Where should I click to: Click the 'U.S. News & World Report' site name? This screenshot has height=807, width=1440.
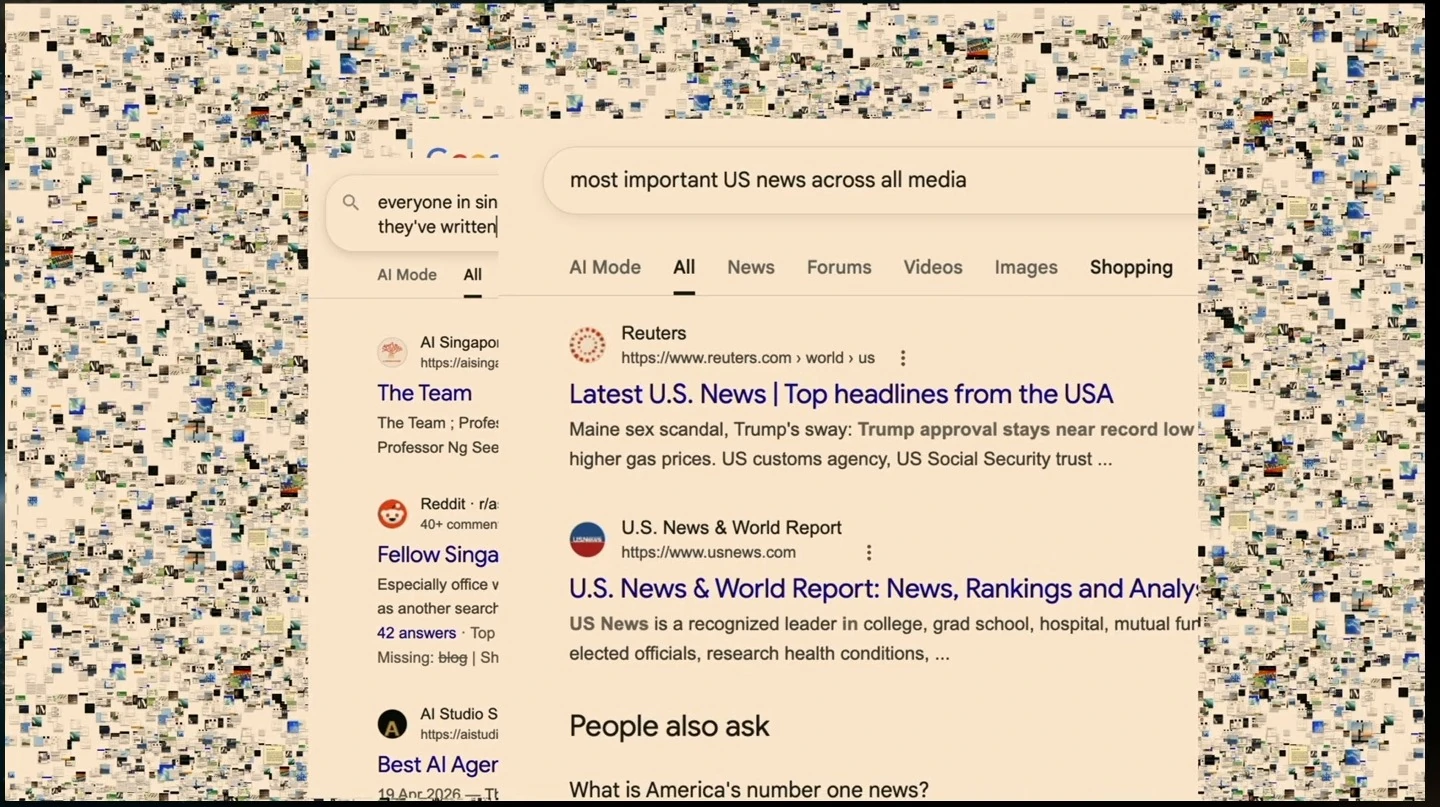(731, 528)
